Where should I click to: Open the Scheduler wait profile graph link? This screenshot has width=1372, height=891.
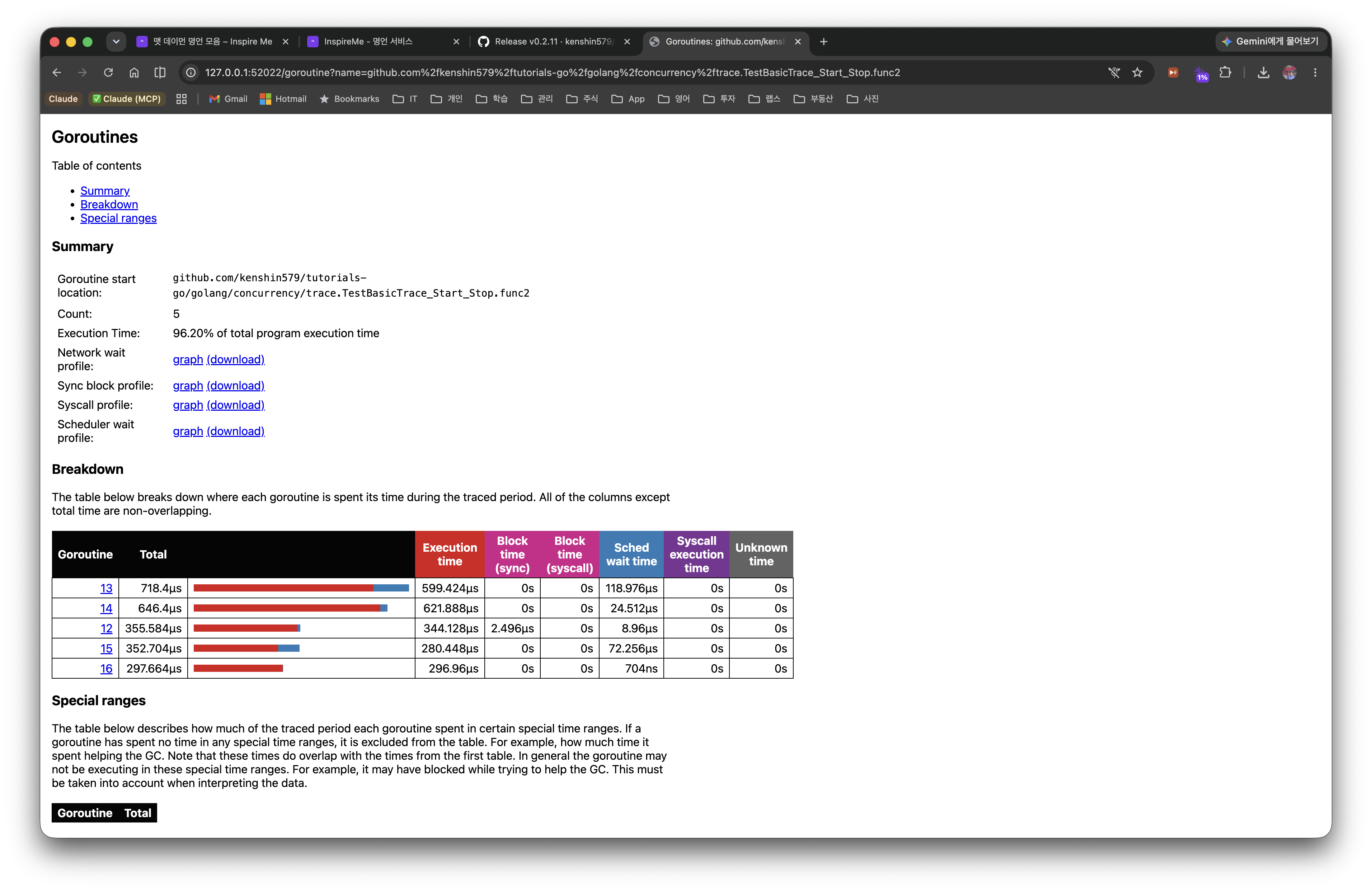point(188,431)
